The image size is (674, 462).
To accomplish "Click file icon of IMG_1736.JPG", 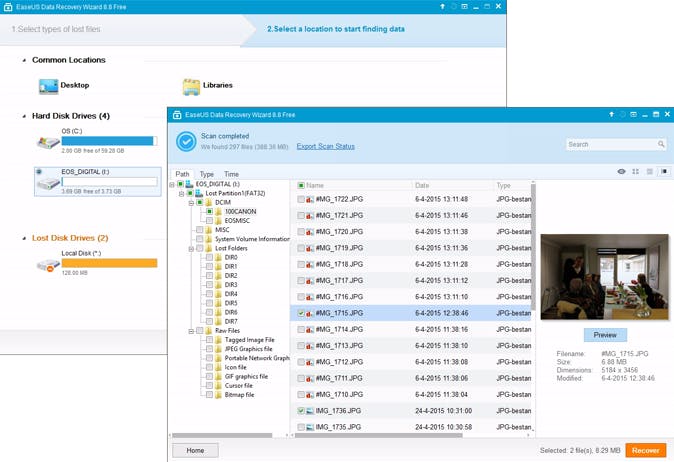I will (x=309, y=411).
